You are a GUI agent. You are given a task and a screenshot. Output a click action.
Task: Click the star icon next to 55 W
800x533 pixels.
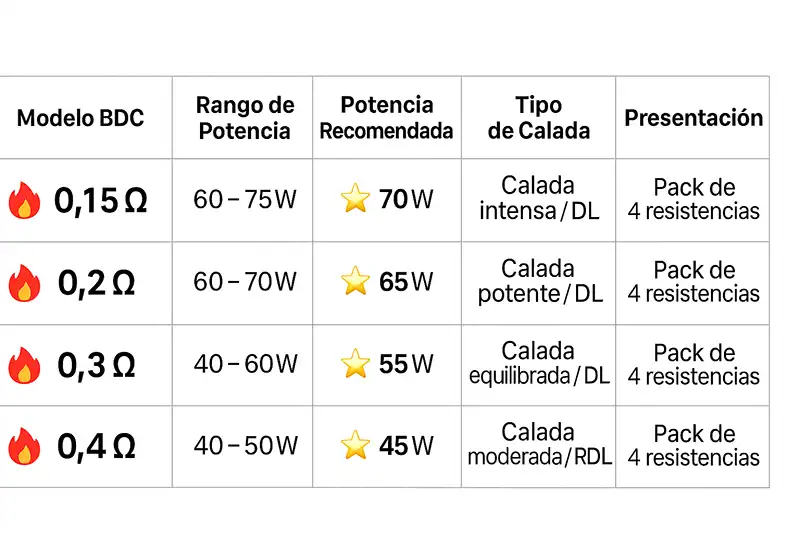coord(355,364)
